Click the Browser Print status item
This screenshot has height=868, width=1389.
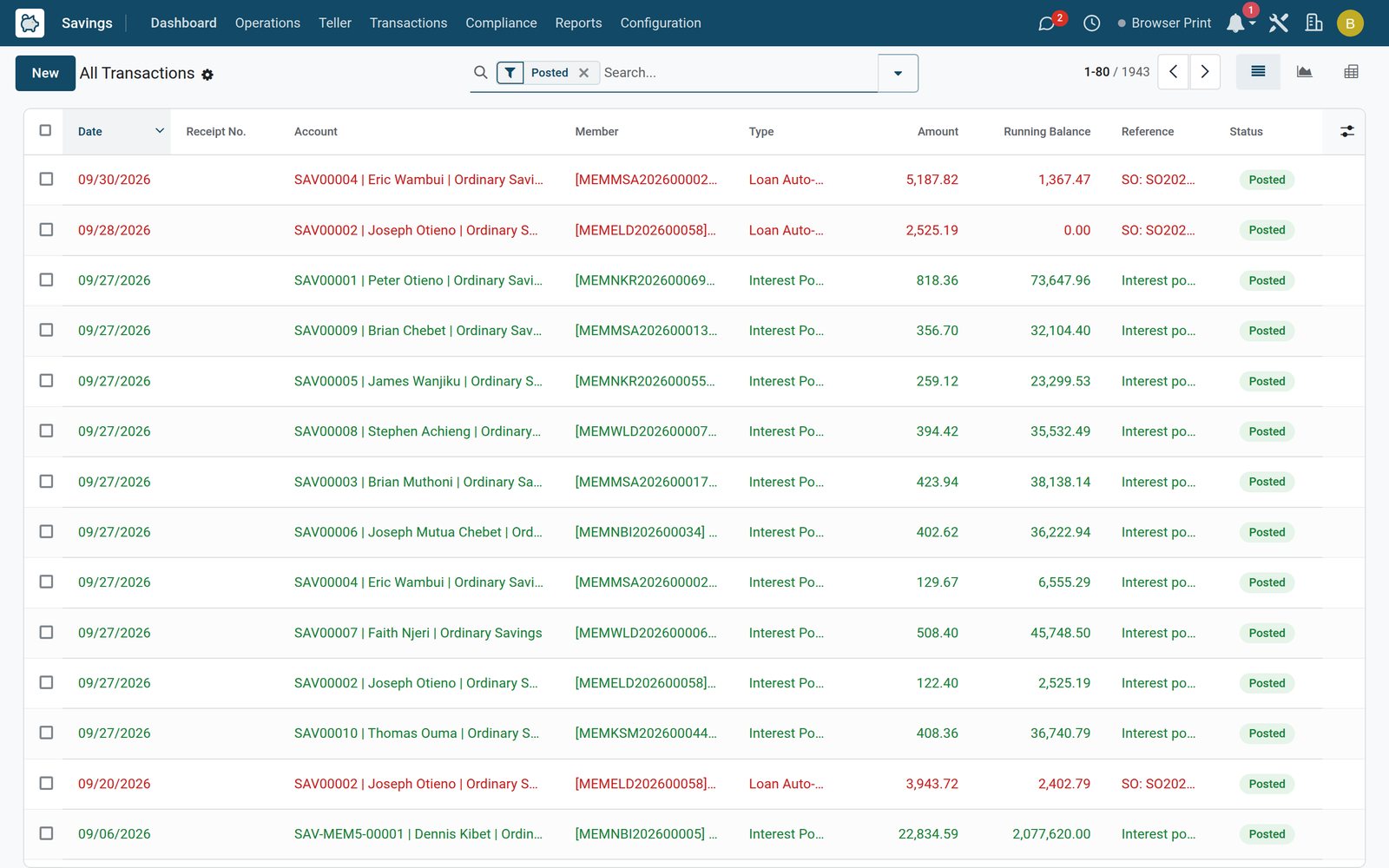pyautogui.click(x=1164, y=23)
